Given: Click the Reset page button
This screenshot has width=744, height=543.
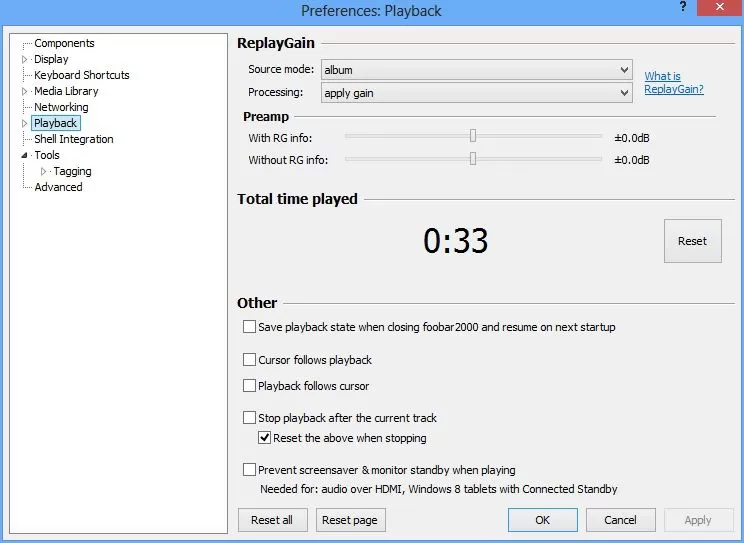Looking at the screenshot, I should pyautogui.click(x=350, y=520).
